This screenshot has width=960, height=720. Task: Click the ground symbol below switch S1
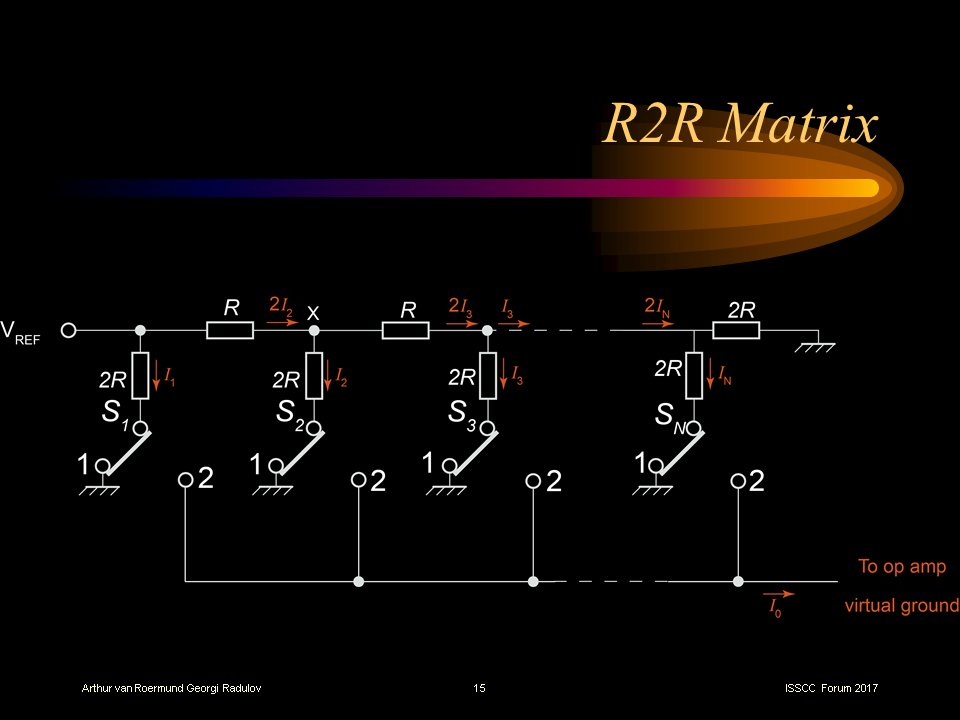coord(104,489)
